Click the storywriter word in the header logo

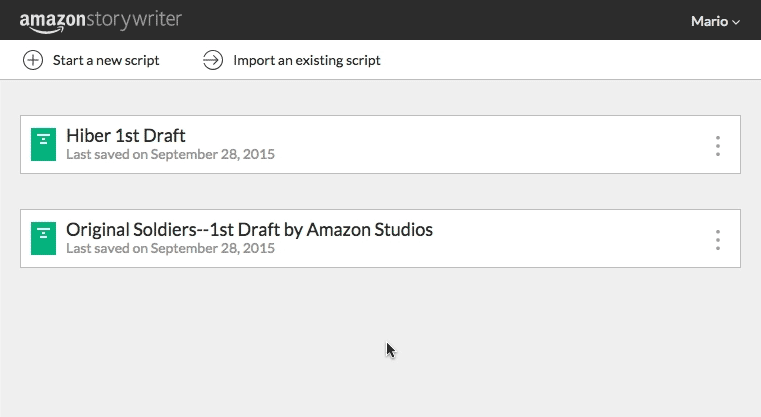tap(134, 20)
